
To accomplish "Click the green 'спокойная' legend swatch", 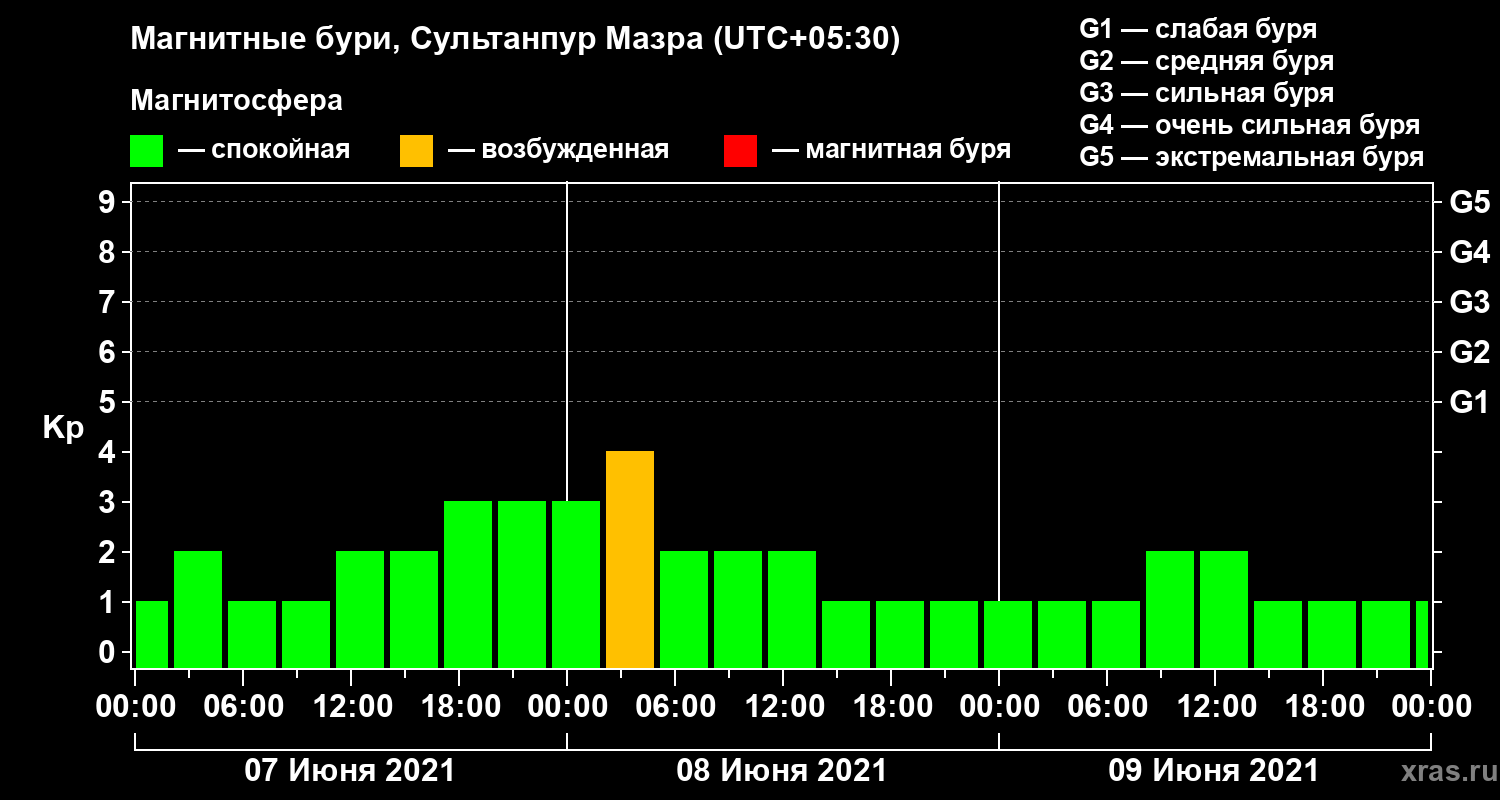I will point(146,151).
